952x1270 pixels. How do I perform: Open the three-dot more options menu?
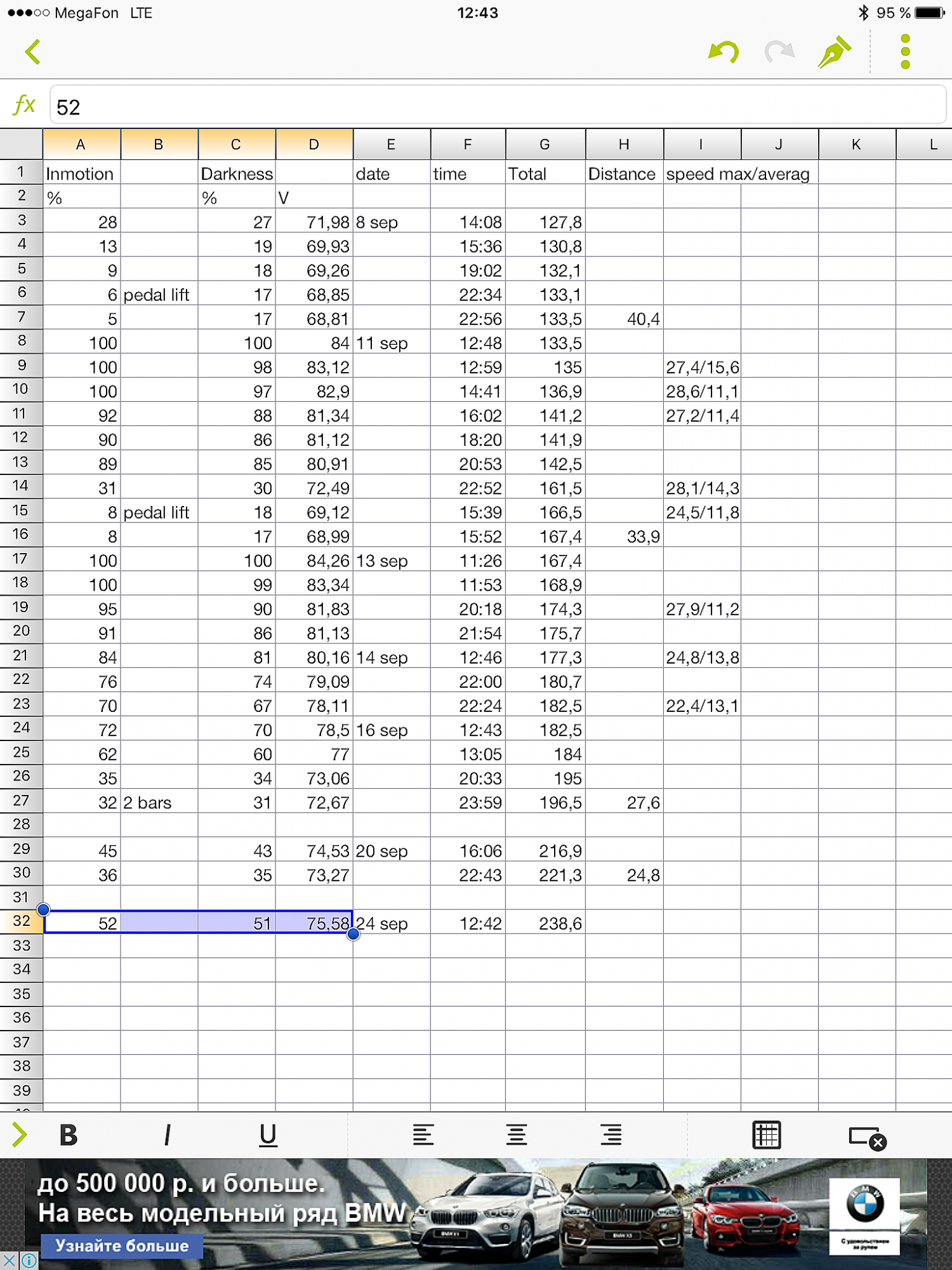click(905, 52)
